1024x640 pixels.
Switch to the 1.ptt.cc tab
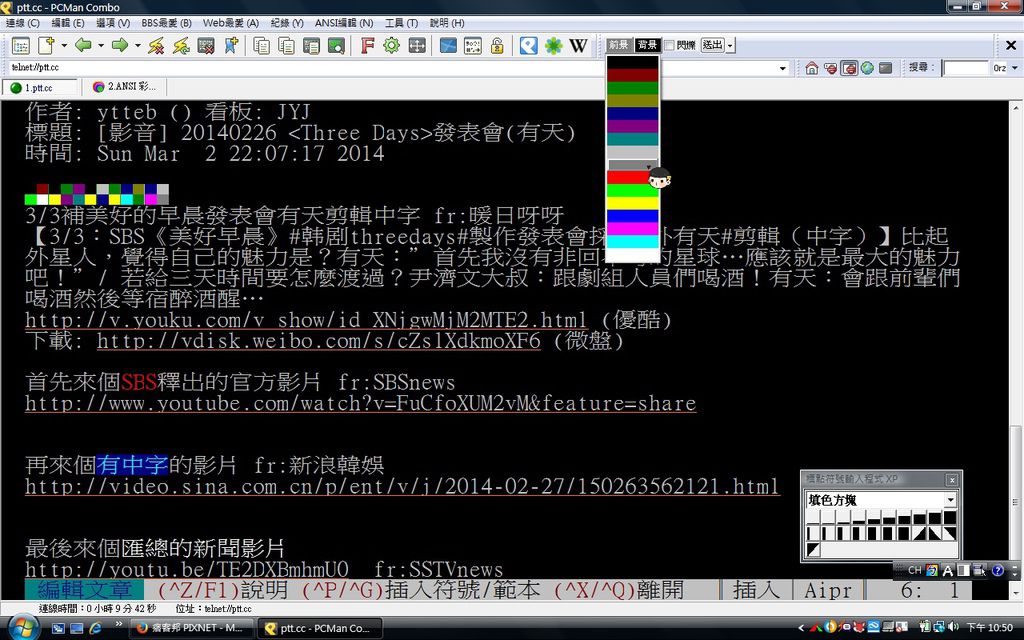[x=39, y=88]
